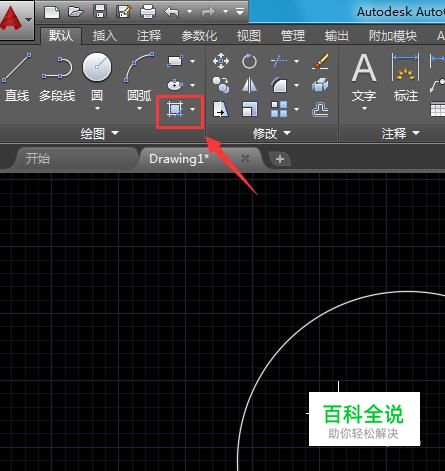Click the new drawing tab plus button
Viewport: 445px width, 471px height.
[x=280, y=159]
